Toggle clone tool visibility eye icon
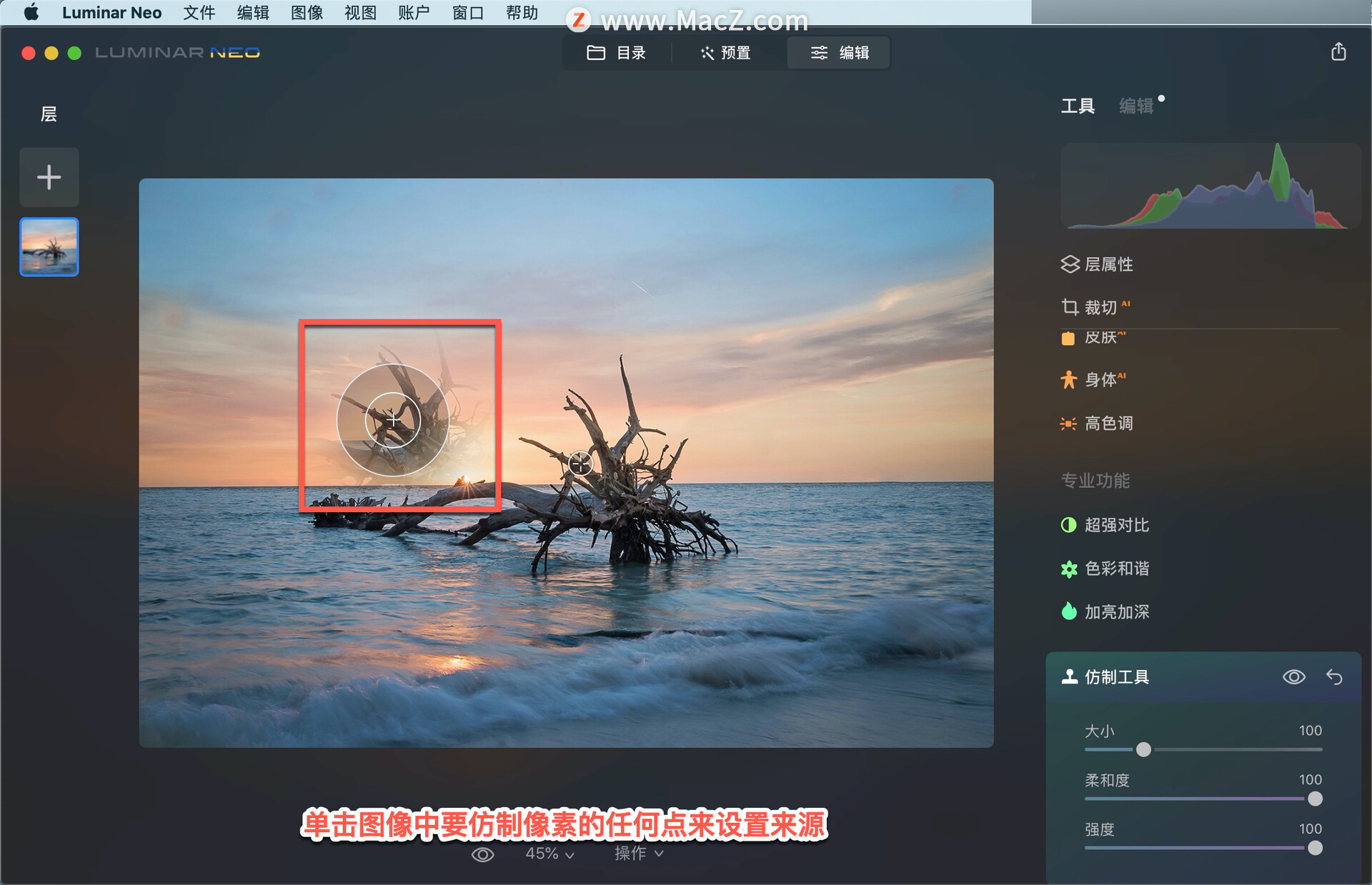This screenshot has height=885, width=1372. click(1293, 677)
